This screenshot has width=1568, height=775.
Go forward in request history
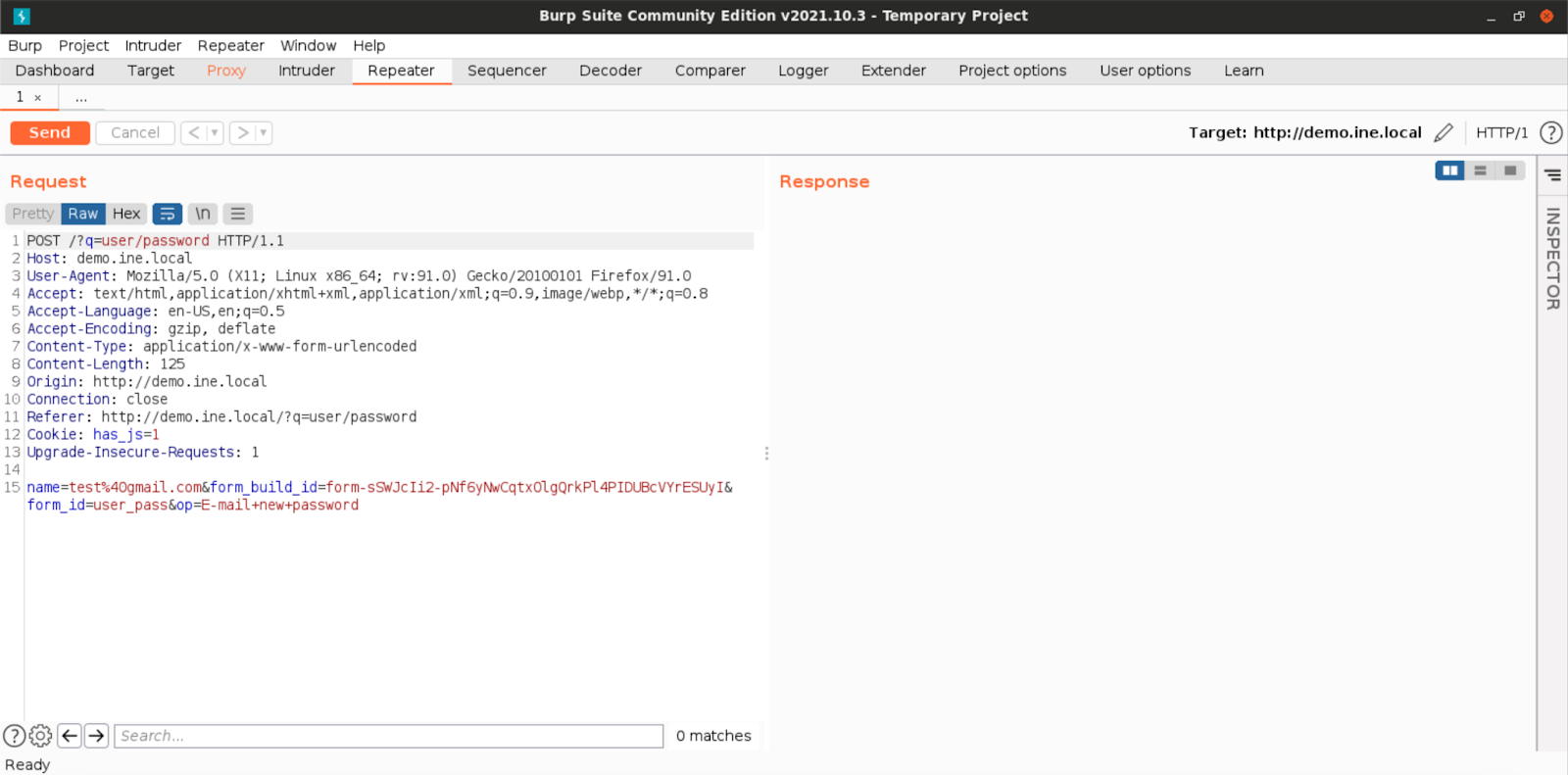pyautogui.click(x=243, y=132)
